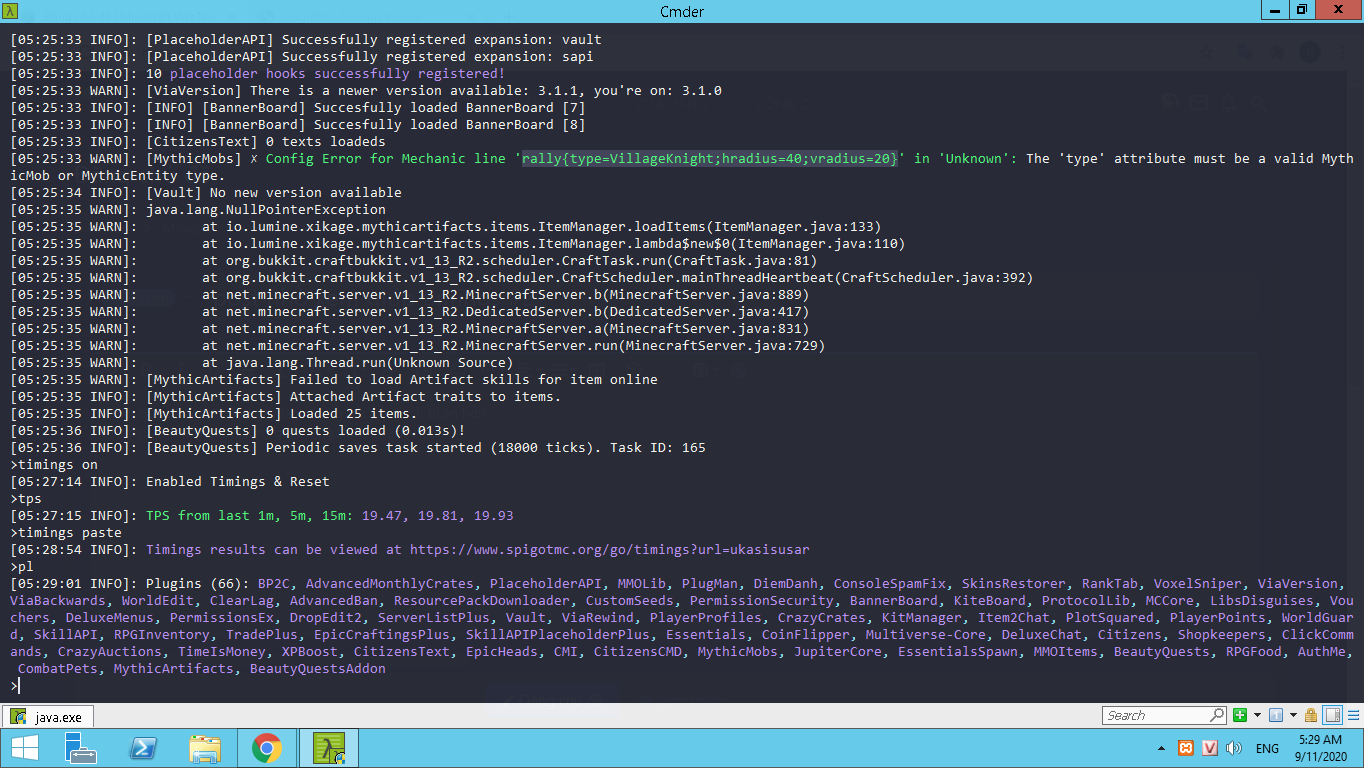Viewport: 1364px width, 768px height.
Task: Toggle the volume speaker tray icon
Action: click(1234, 748)
